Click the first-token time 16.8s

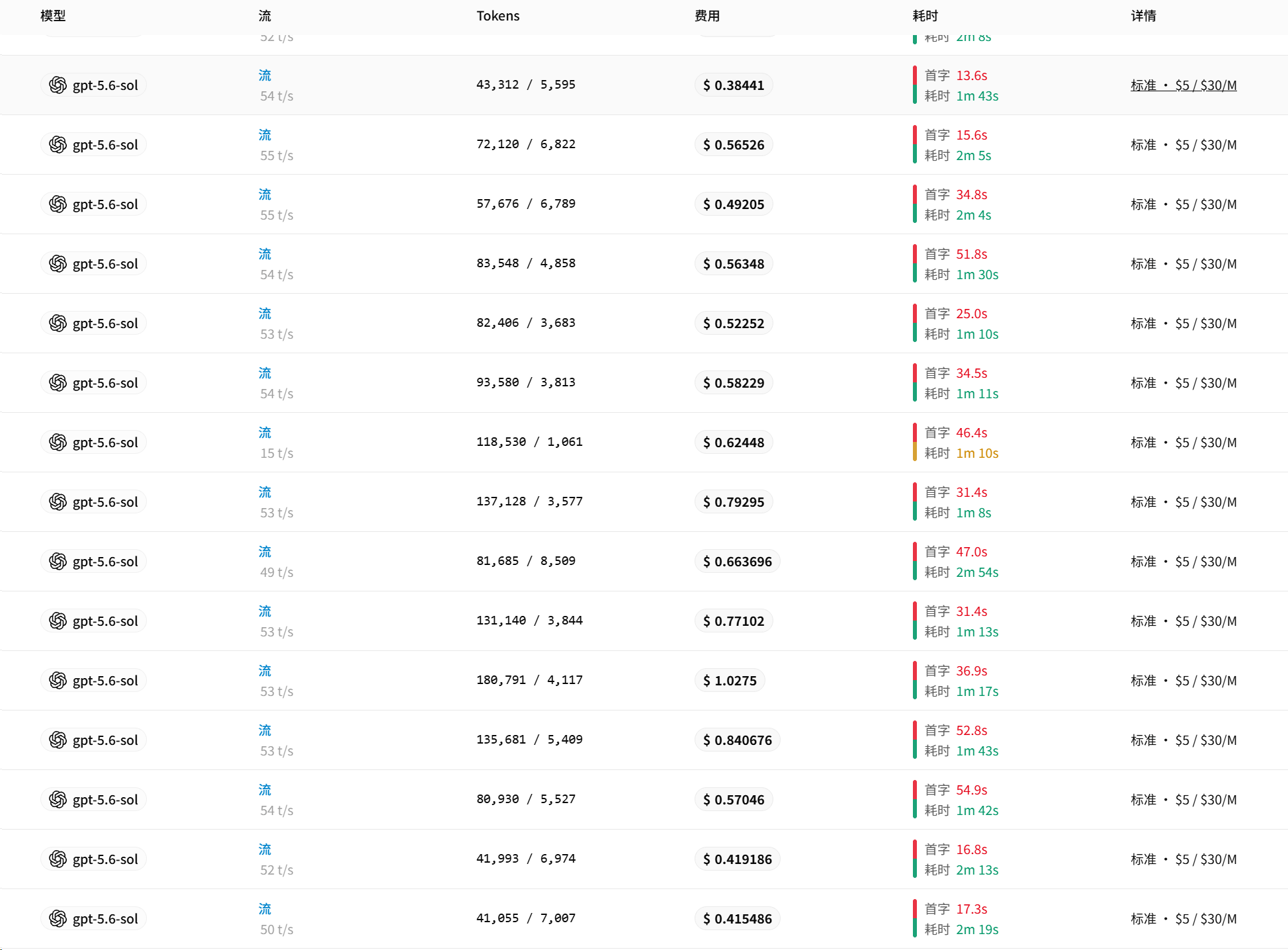[972, 849]
